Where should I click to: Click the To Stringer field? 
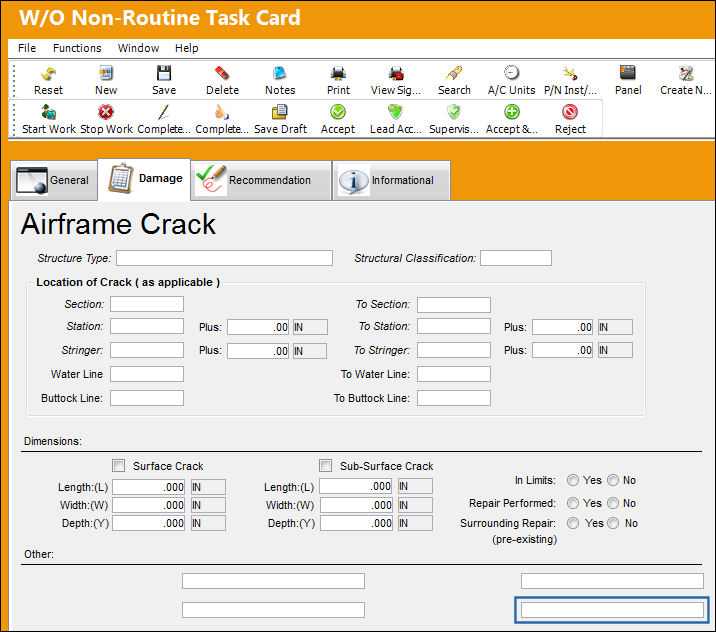point(454,350)
